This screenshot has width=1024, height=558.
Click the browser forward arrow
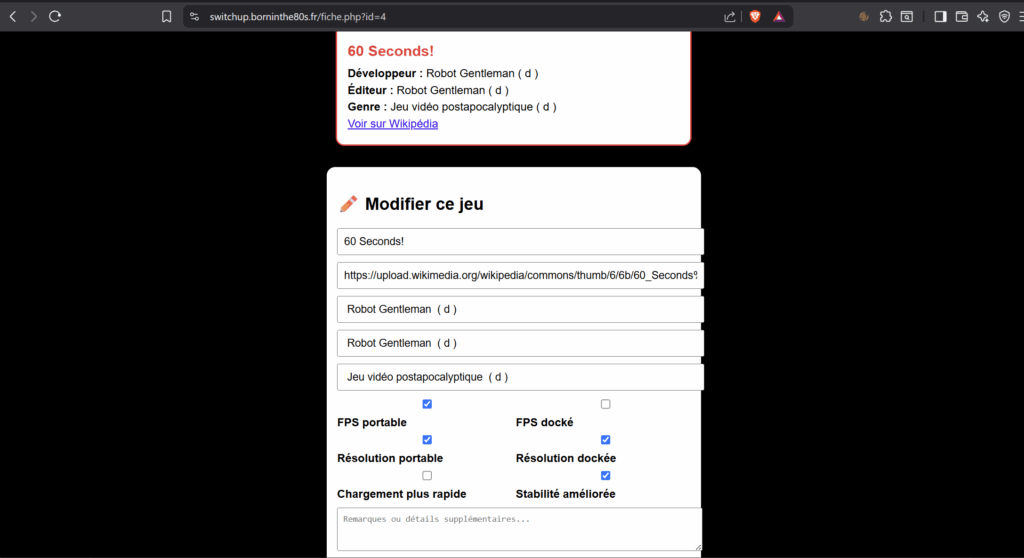pos(33,16)
